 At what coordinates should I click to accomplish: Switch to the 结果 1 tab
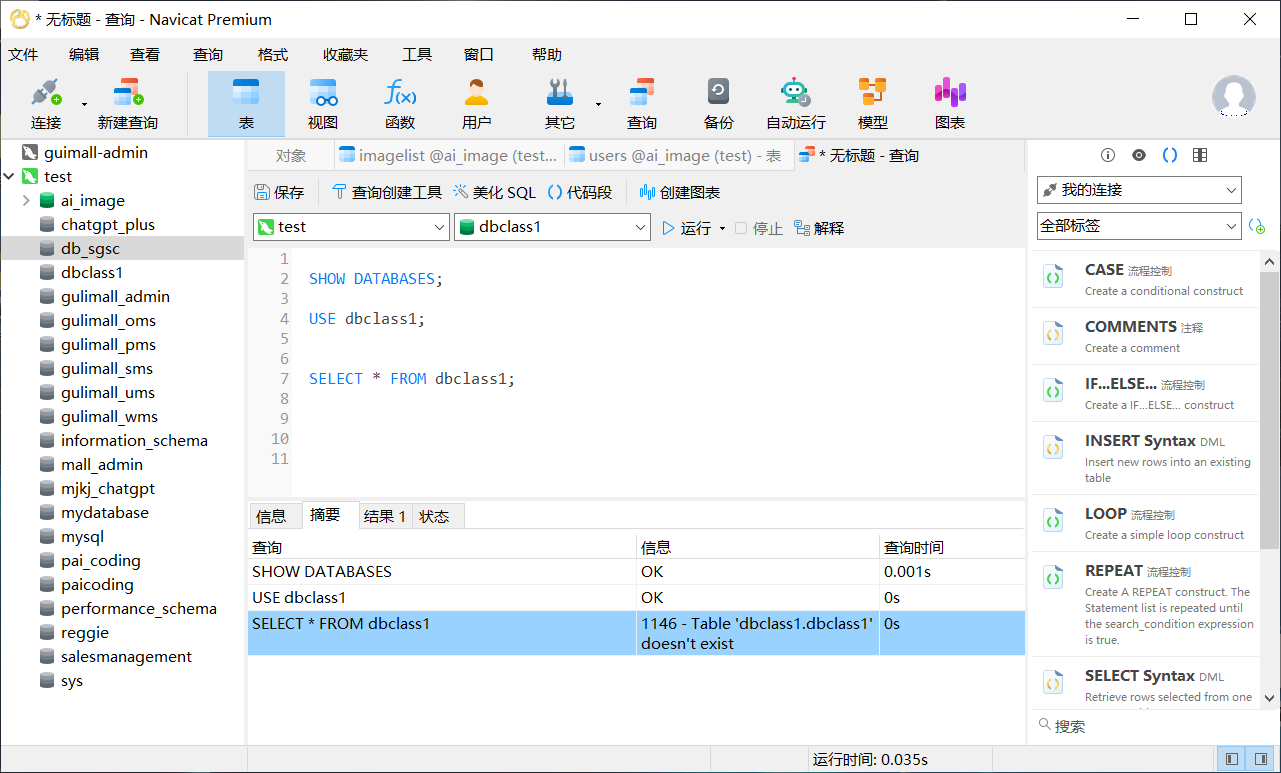pyautogui.click(x=385, y=517)
